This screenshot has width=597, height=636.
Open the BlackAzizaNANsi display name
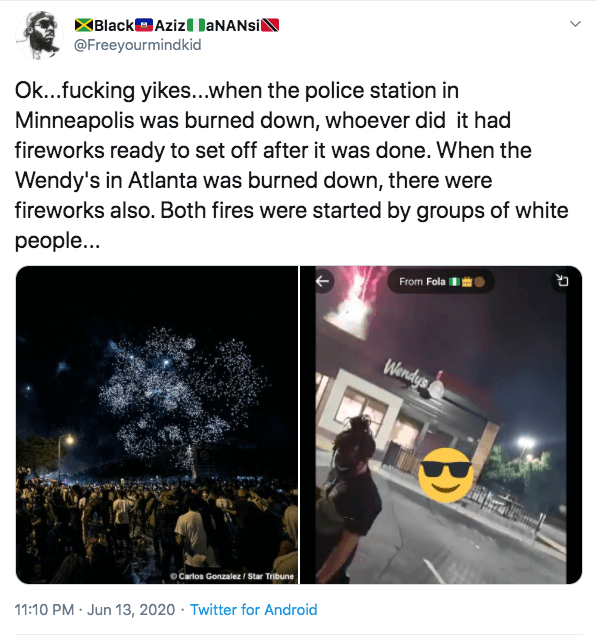[x=177, y=26]
